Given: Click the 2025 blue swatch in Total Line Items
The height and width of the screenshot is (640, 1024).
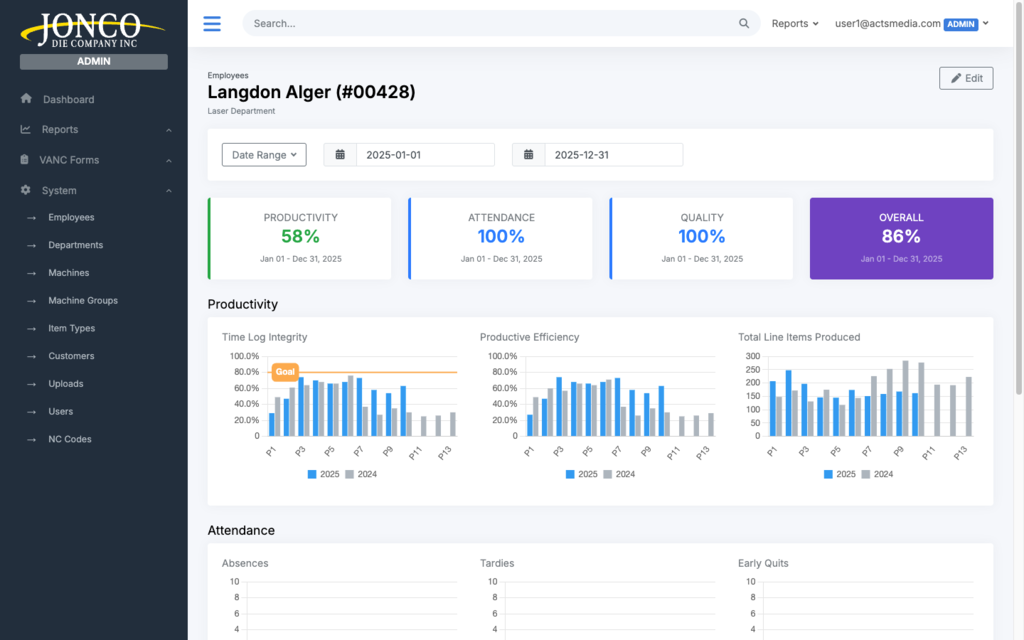Looking at the screenshot, I should [x=828, y=474].
